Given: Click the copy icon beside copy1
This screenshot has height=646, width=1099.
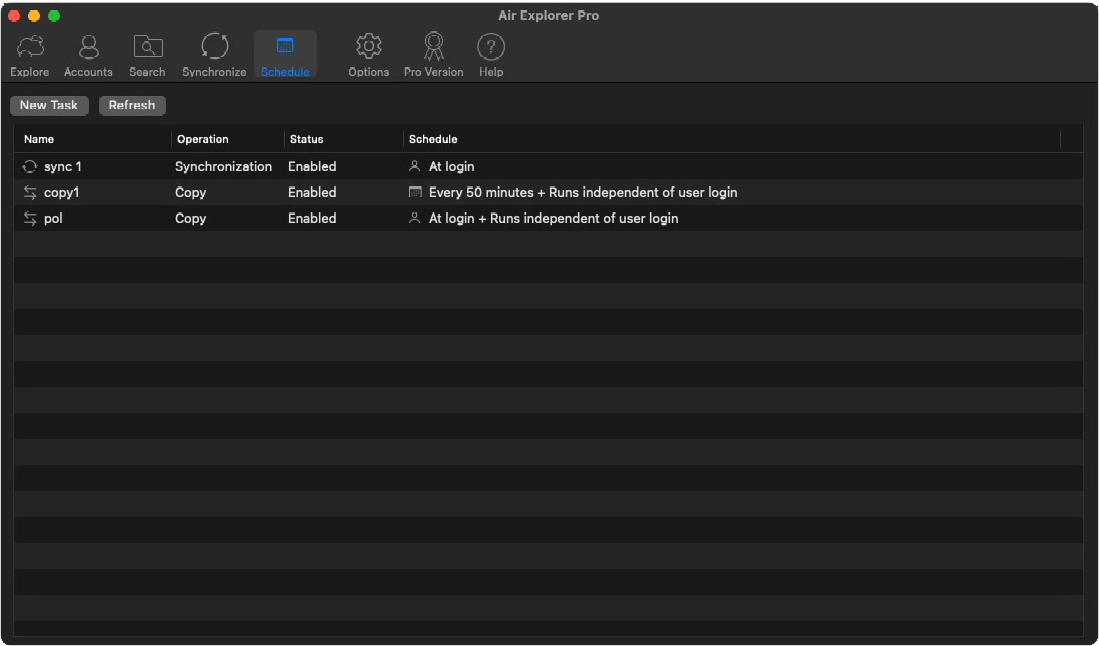Looking at the screenshot, I should pos(30,192).
